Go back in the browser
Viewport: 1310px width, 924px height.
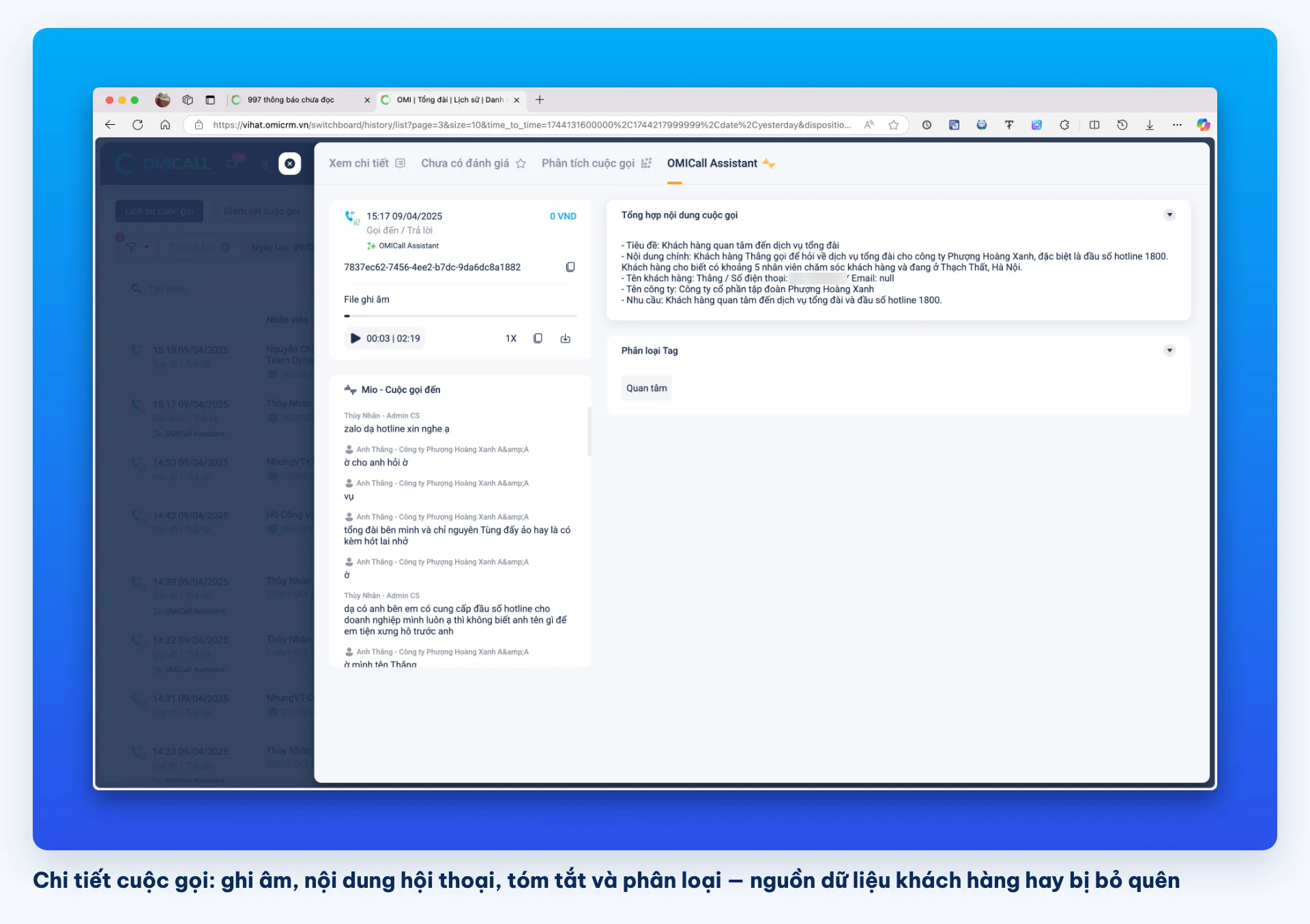pos(110,125)
